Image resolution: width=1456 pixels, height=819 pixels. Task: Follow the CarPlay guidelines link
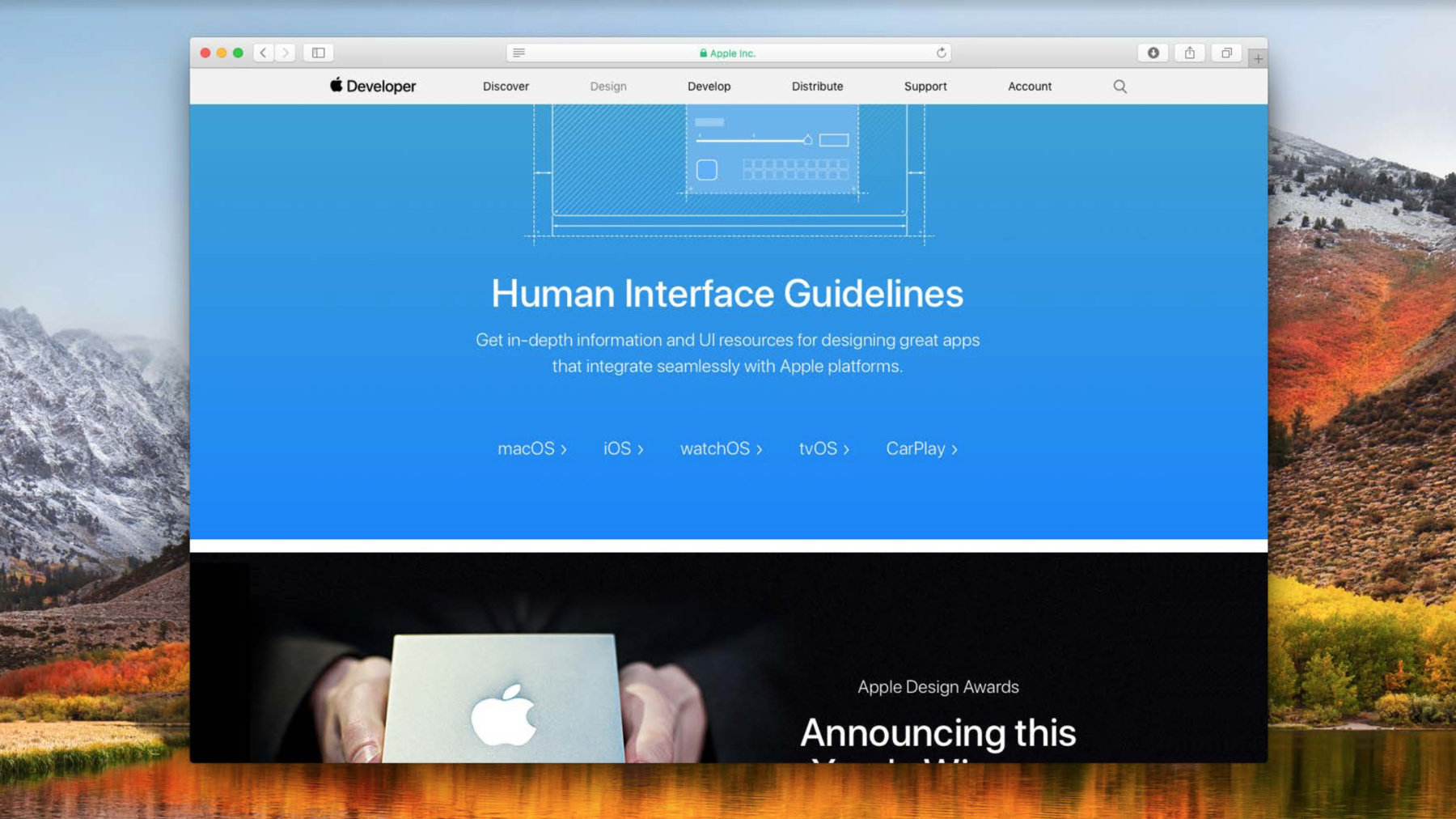tap(922, 448)
